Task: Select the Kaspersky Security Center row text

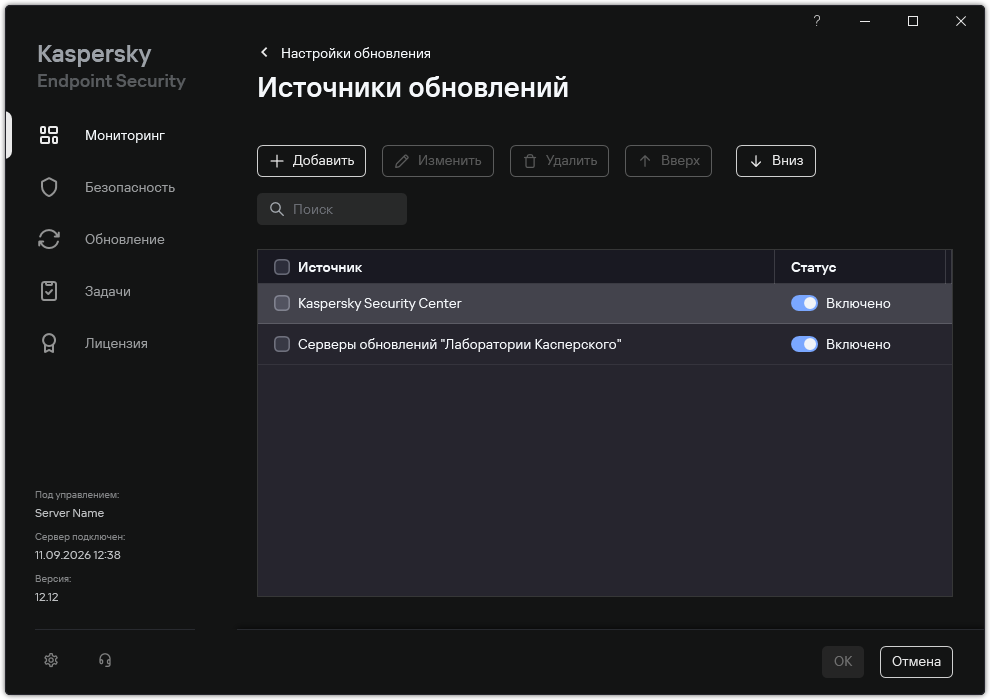Action: (379, 303)
